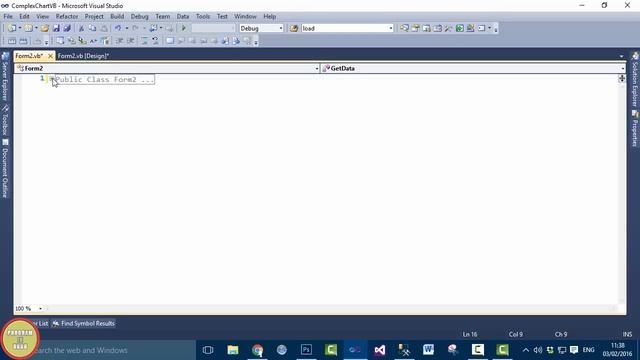The width and height of the screenshot is (640, 360).
Task: Click the Toolbox wrench toolbar icon
Action: coord(449,28)
